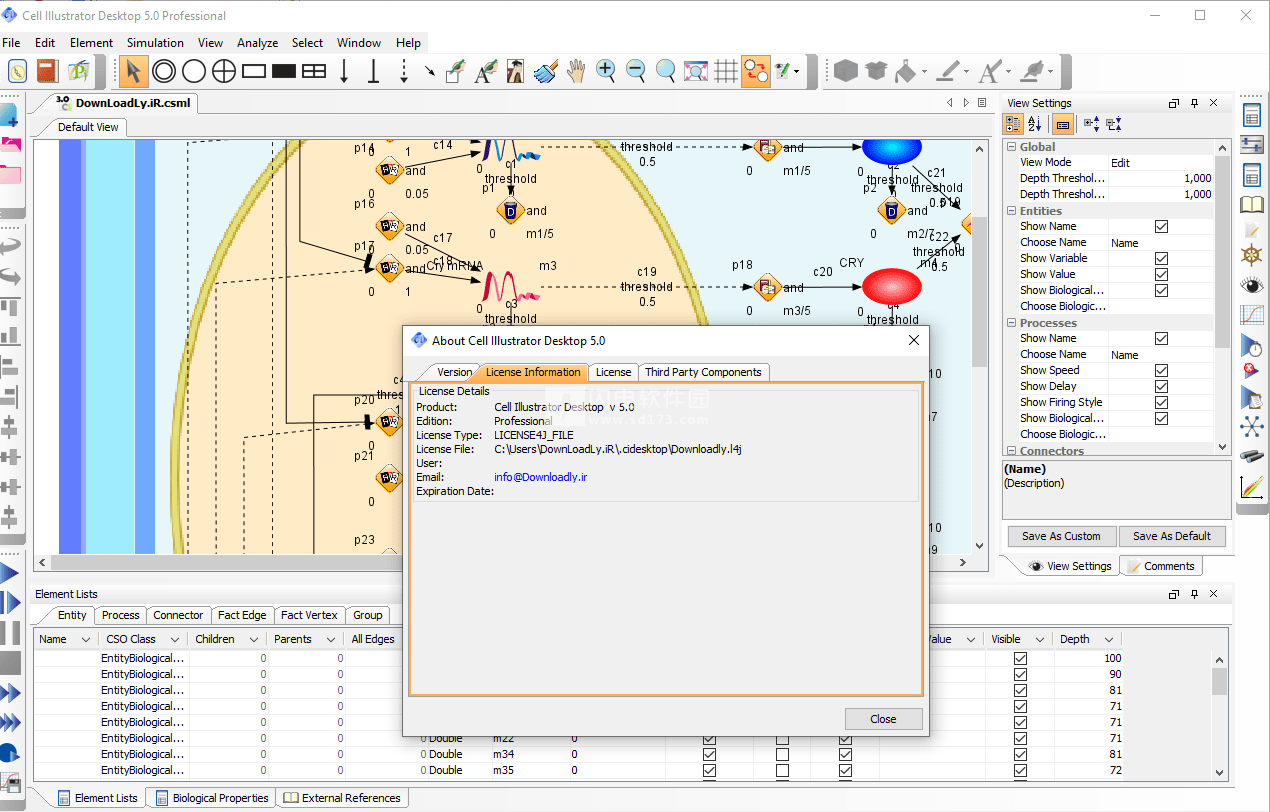Toggle Visible checkbox in Depth 100 row
This screenshot has height=812, width=1270.
1020,658
